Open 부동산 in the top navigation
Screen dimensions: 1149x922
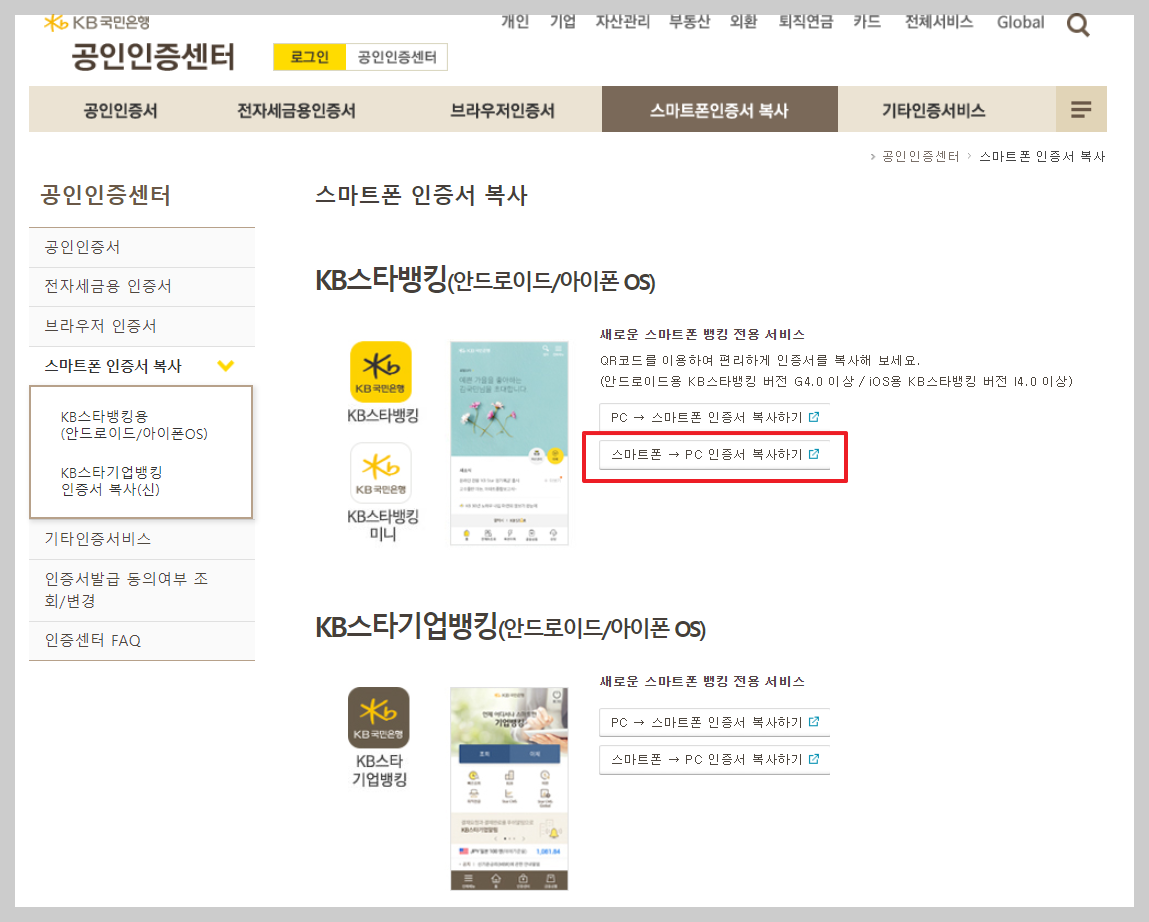690,22
